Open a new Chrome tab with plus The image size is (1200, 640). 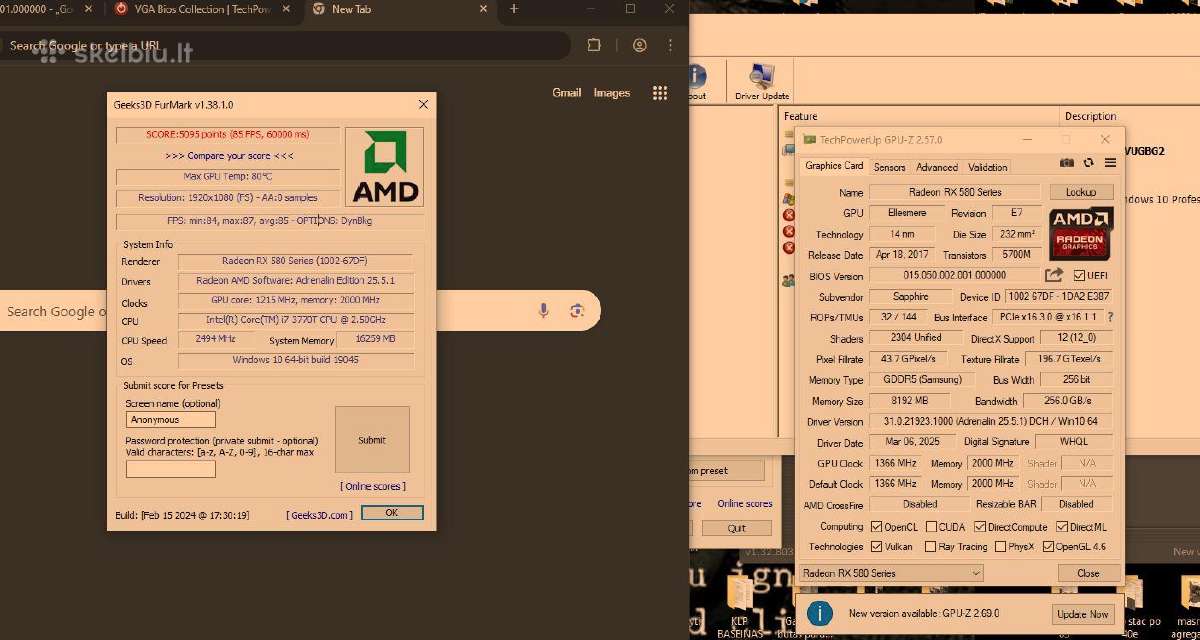[x=514, y=9]
